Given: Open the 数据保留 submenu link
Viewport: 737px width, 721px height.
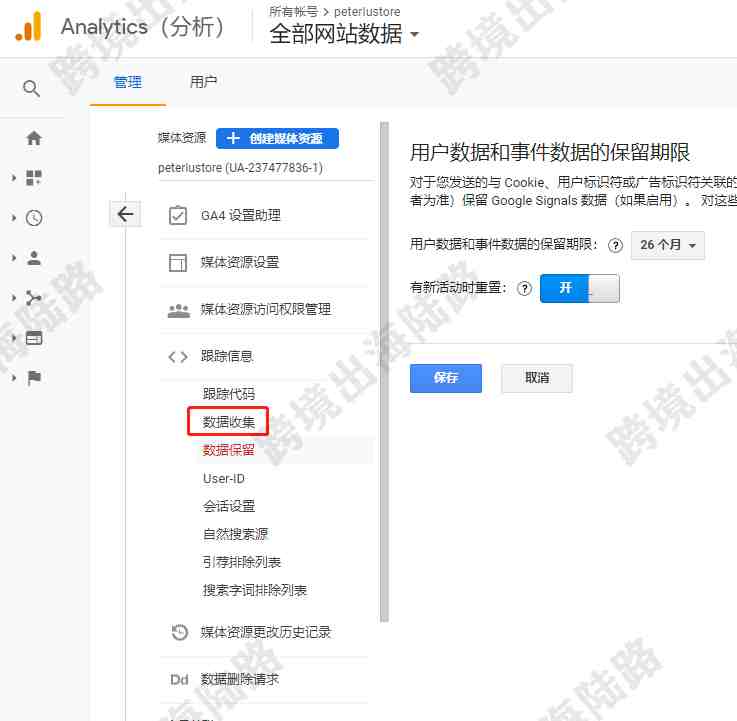Looking at the screenshot, I should 228,450.
